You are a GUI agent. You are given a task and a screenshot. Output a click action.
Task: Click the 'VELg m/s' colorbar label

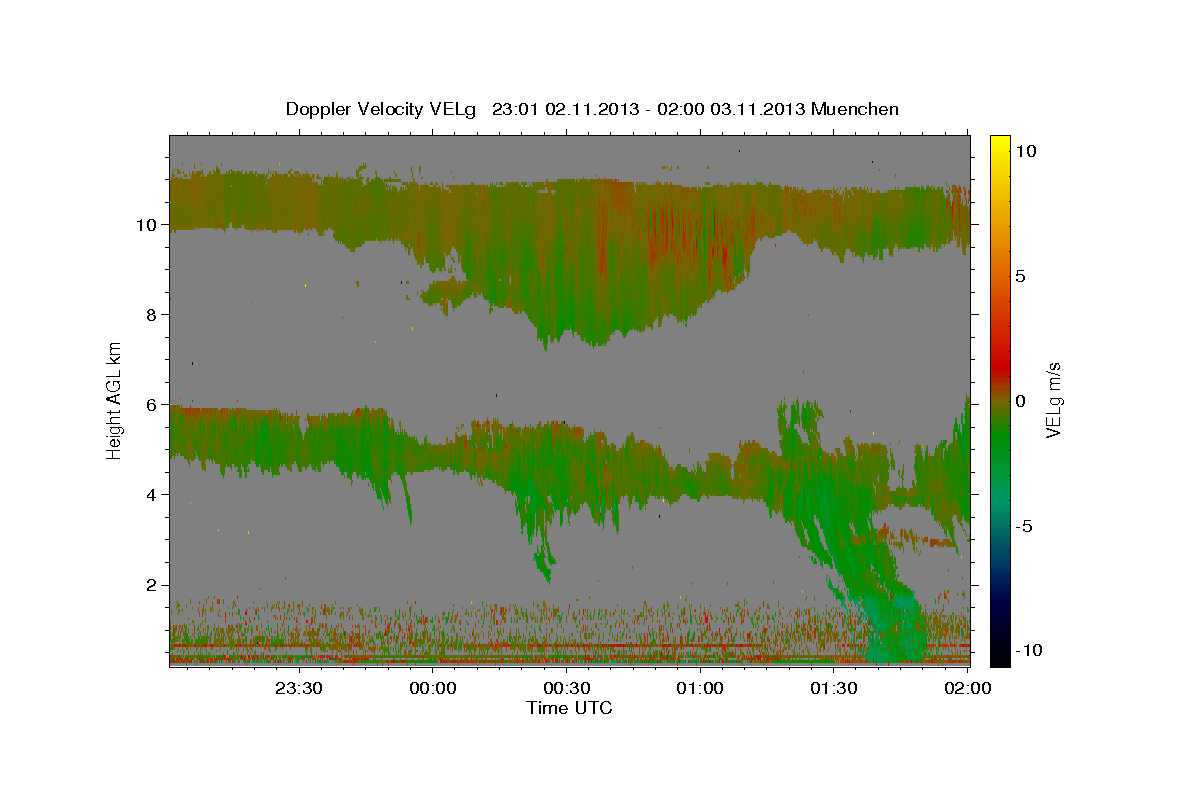(1053, 400)
